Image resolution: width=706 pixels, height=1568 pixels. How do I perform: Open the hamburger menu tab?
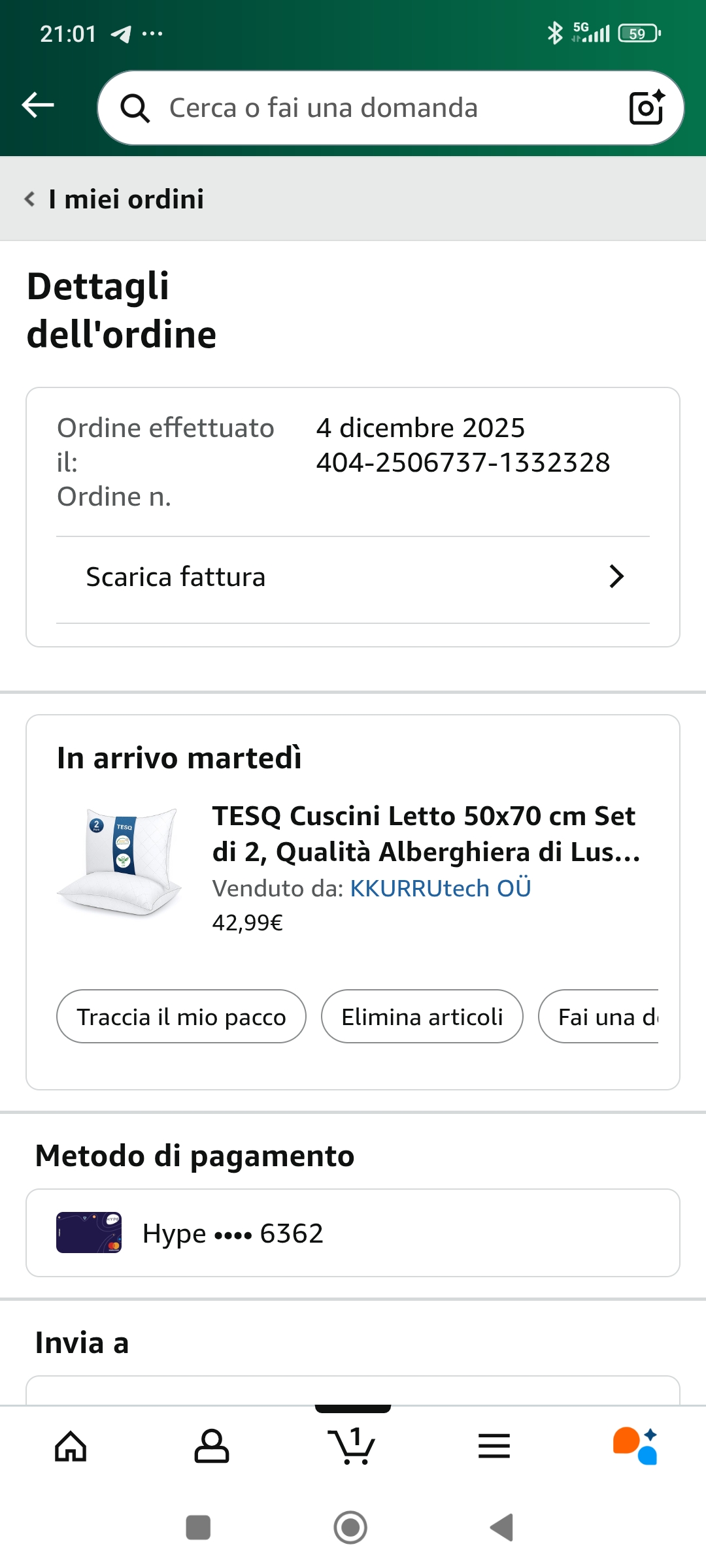(494, 1446)
